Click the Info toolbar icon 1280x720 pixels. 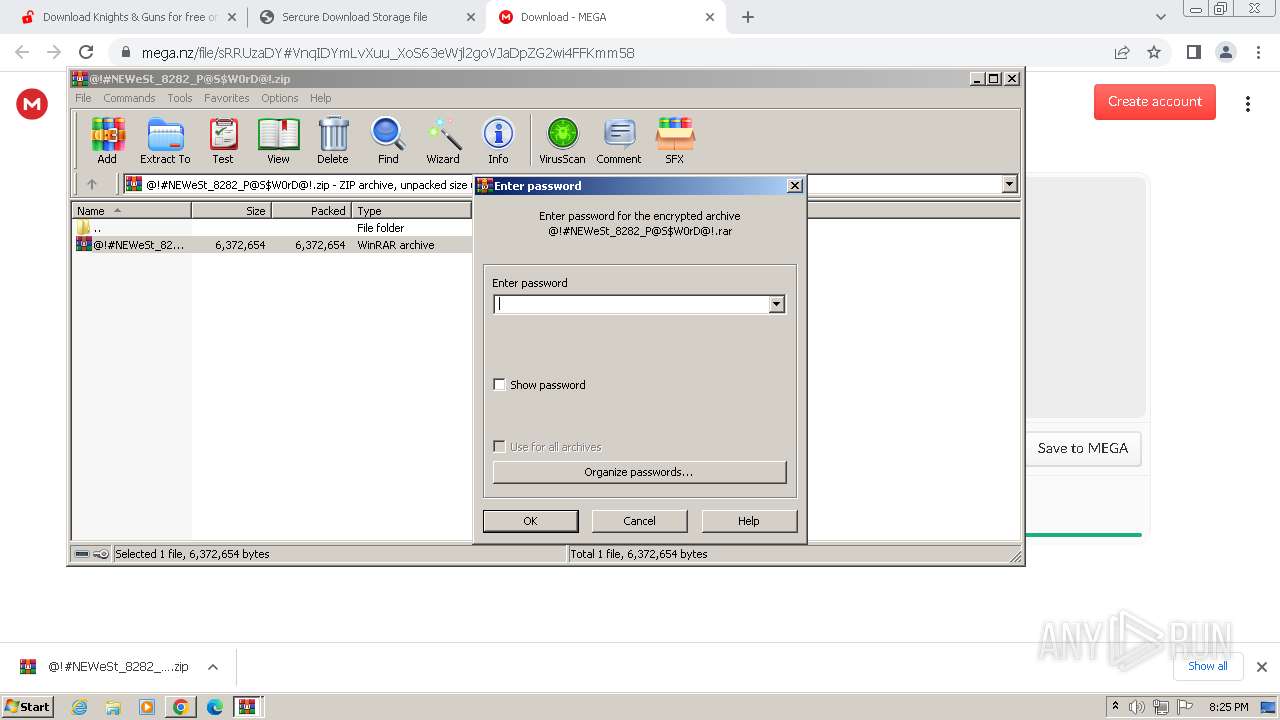click(x=498, y=140)
